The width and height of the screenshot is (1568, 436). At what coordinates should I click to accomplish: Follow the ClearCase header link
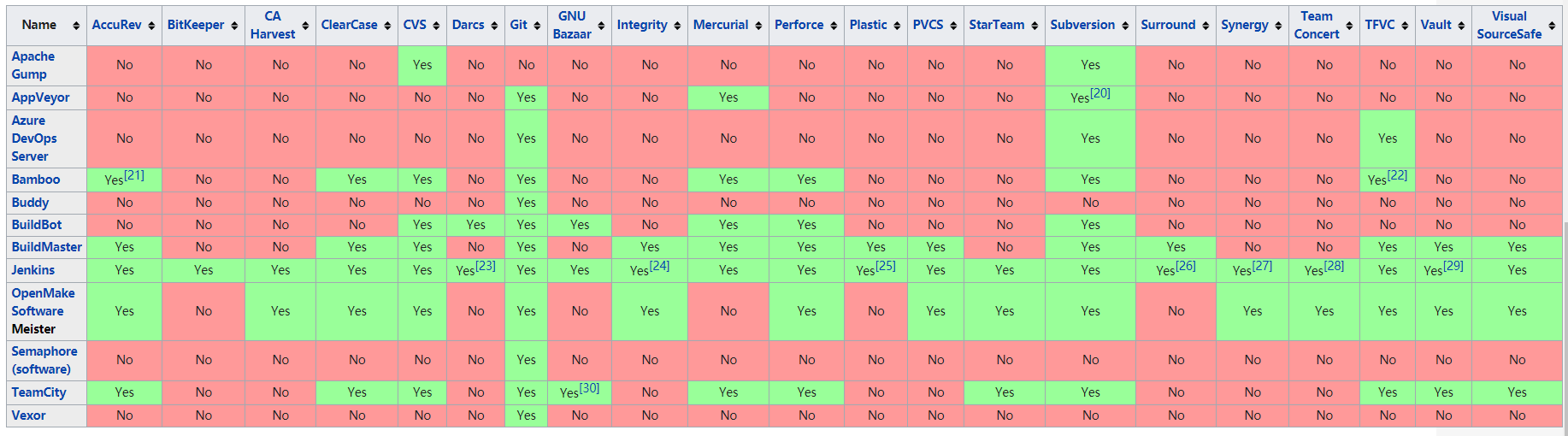[x=349, y=25]
